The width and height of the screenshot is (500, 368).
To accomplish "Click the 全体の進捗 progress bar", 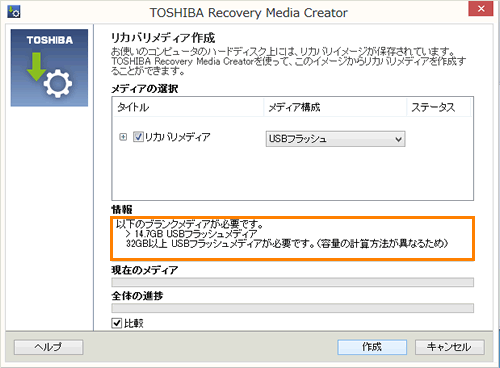I will [292, 308].
